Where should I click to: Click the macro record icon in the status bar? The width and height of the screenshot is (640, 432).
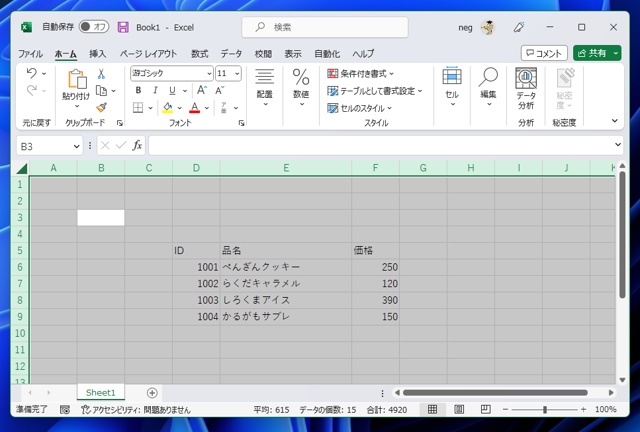point(65,410)
